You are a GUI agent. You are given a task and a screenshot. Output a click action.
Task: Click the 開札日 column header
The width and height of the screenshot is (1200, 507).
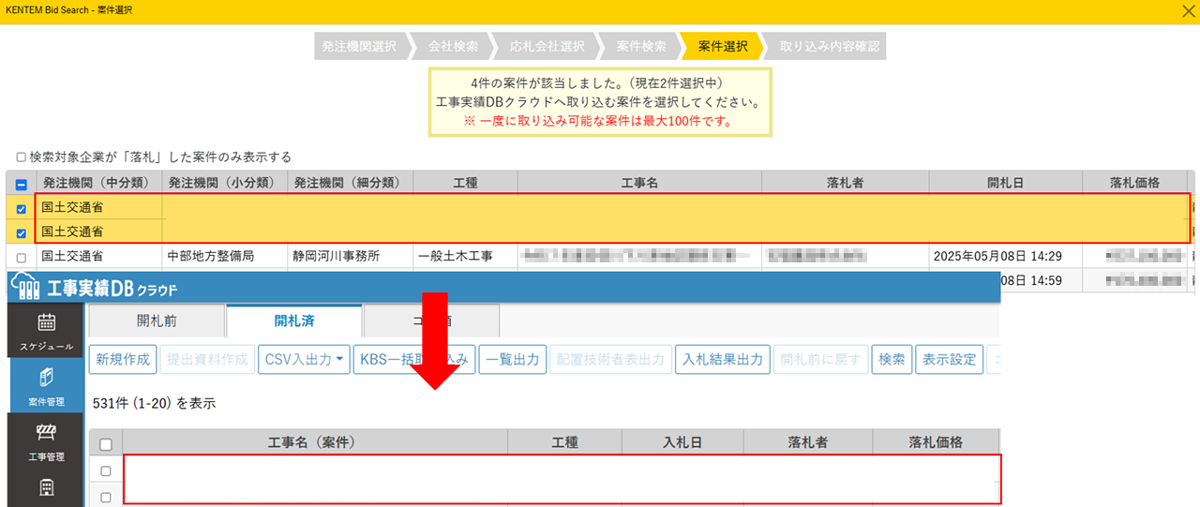[x=1006, y=183]
